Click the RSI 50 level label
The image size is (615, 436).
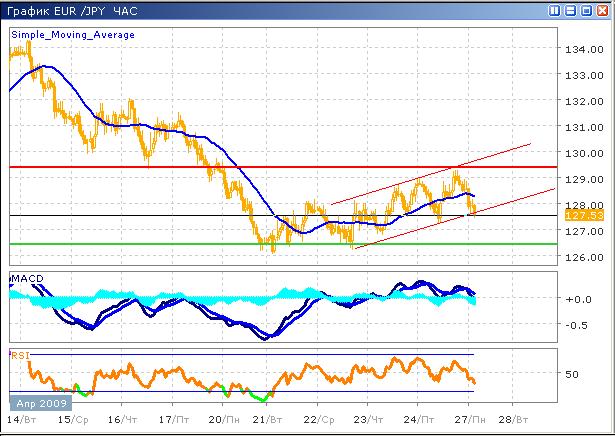(x=573, y=374)
